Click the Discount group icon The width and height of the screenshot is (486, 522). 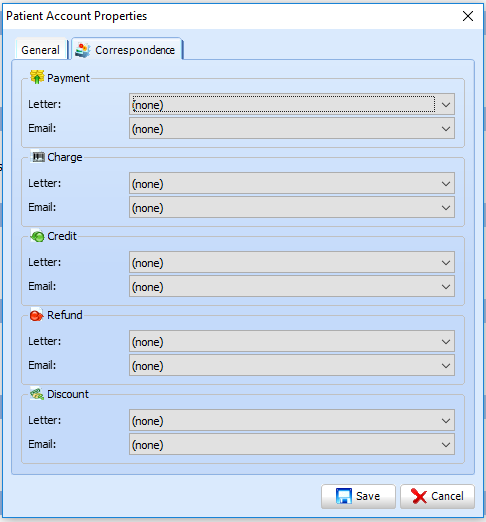(37, 394)
